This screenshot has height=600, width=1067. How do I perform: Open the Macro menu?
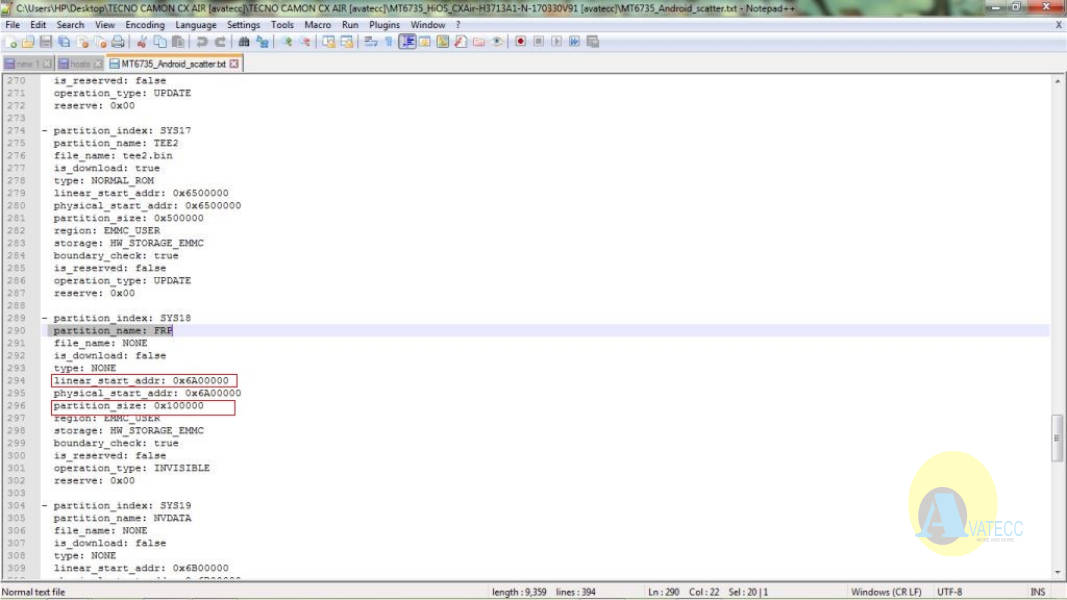(x=318, y=24)
